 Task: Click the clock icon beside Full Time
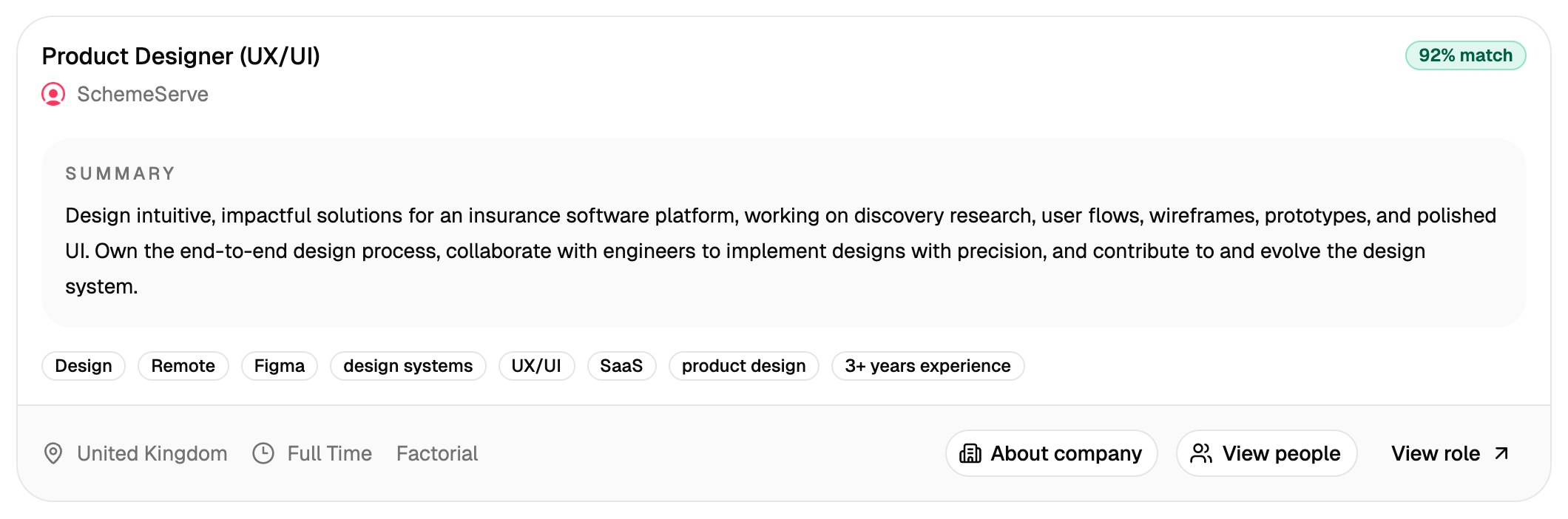[x=263, y=453]
